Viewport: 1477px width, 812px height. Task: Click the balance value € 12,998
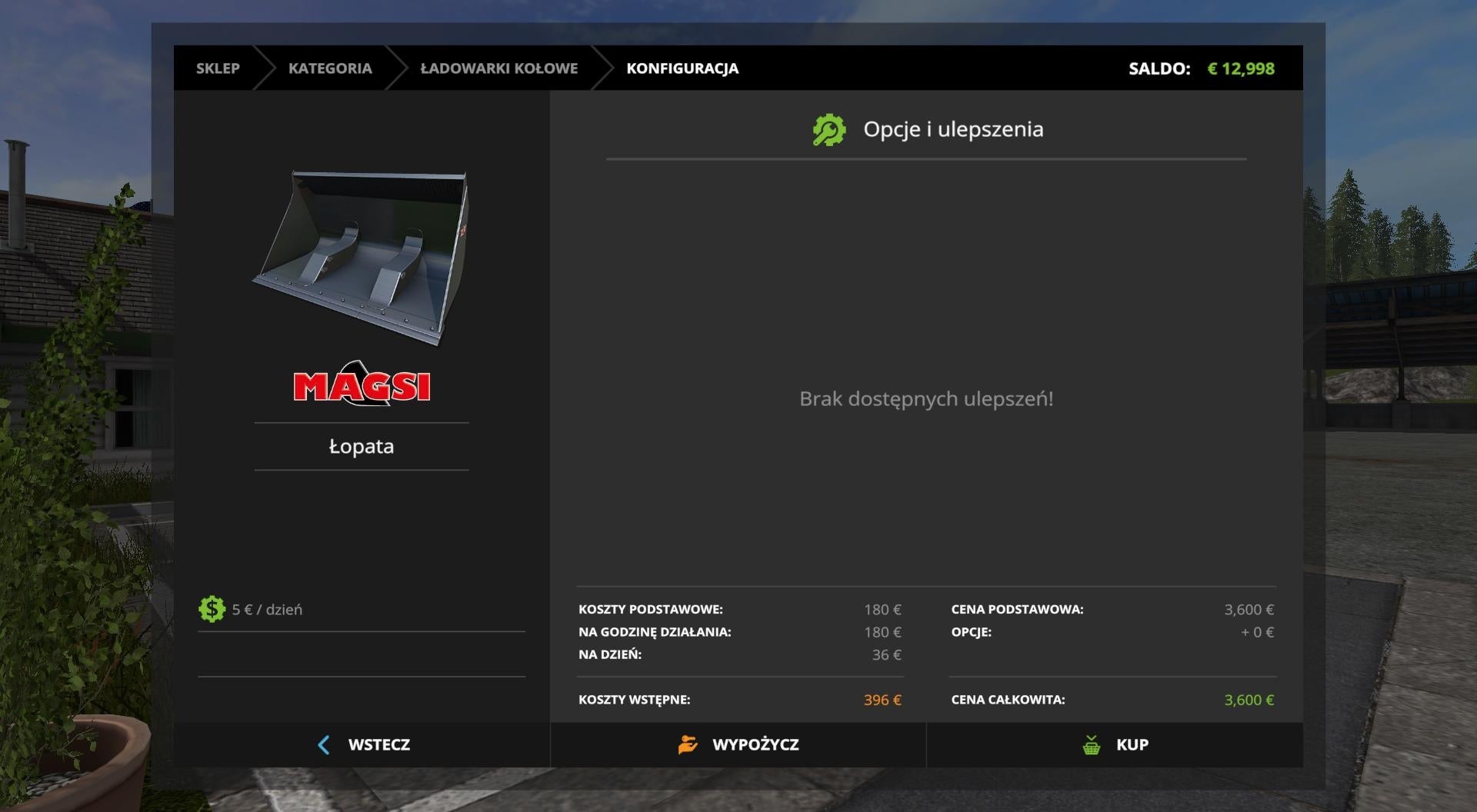(1241, 68)
